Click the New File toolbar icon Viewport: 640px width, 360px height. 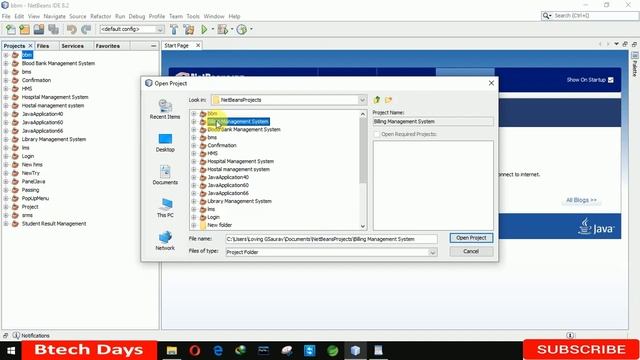tap(11, 29)
